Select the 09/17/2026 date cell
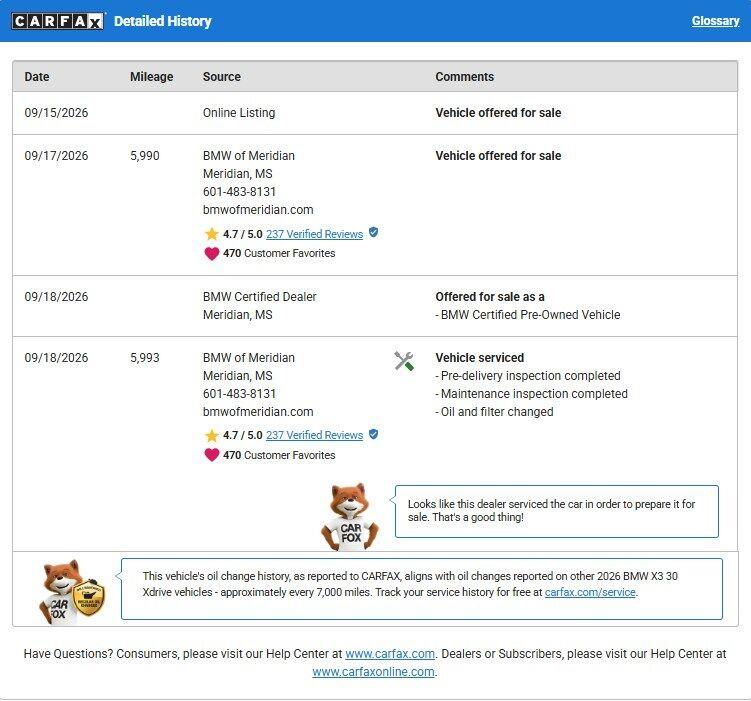 pyautogui.click(x=56, y=156)
